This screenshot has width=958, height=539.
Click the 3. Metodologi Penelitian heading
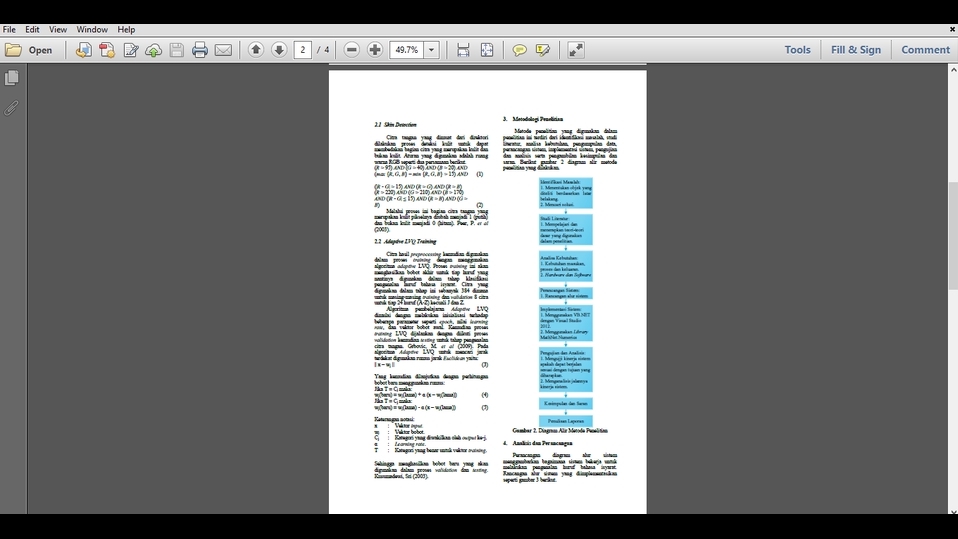coord(533,119)
